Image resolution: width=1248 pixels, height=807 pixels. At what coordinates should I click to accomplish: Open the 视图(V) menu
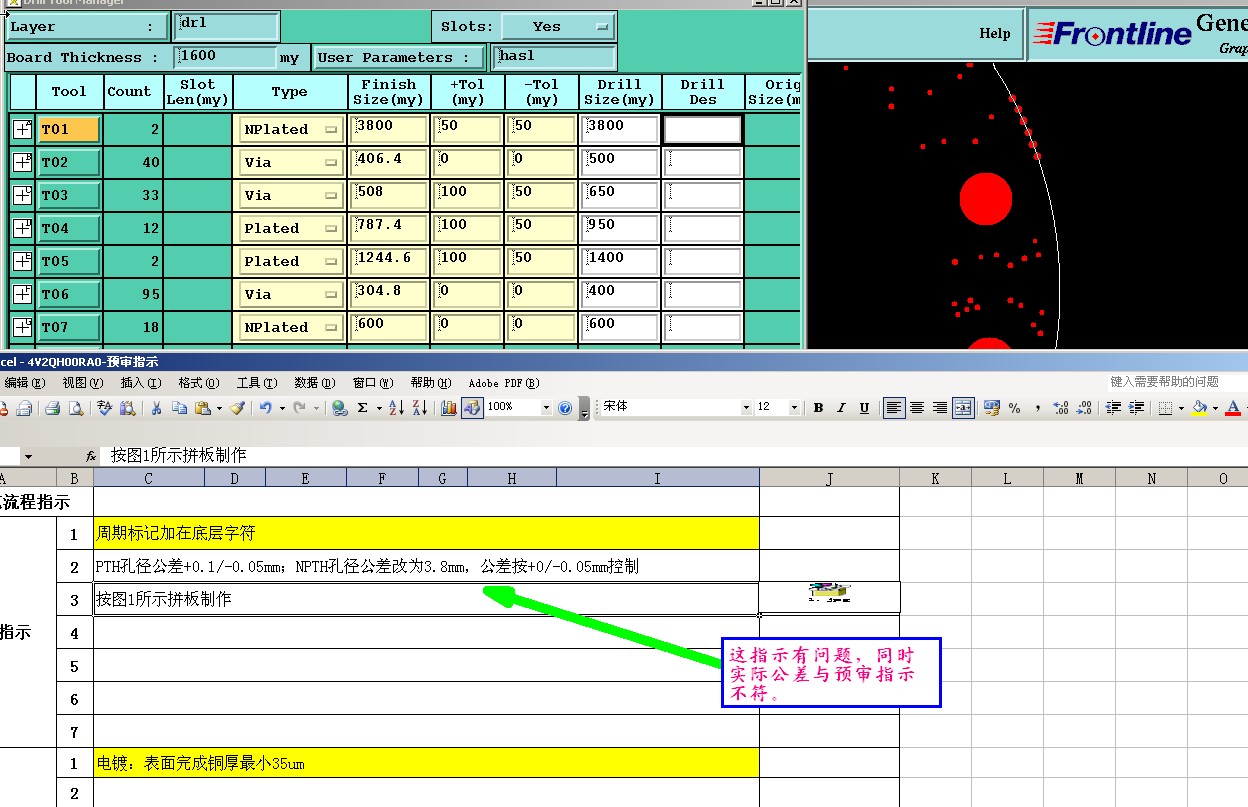click(x=82, y=383)
